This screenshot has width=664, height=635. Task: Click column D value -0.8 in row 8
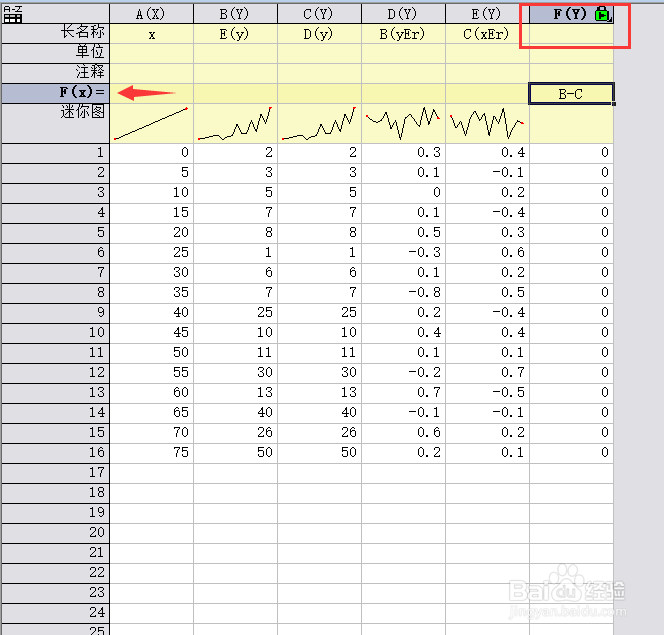pyautogui.click(x=403, y=293)
